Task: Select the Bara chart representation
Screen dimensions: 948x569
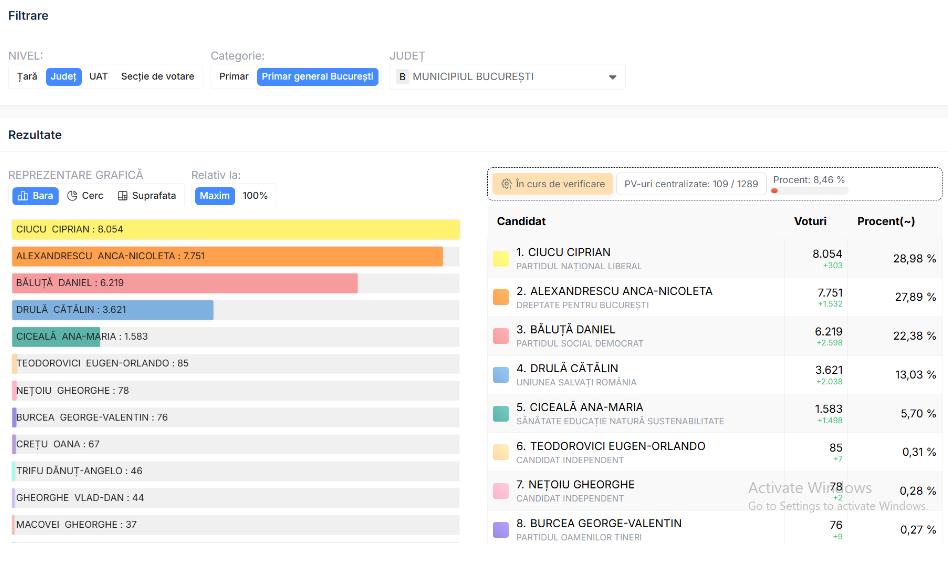Action: 36,196
